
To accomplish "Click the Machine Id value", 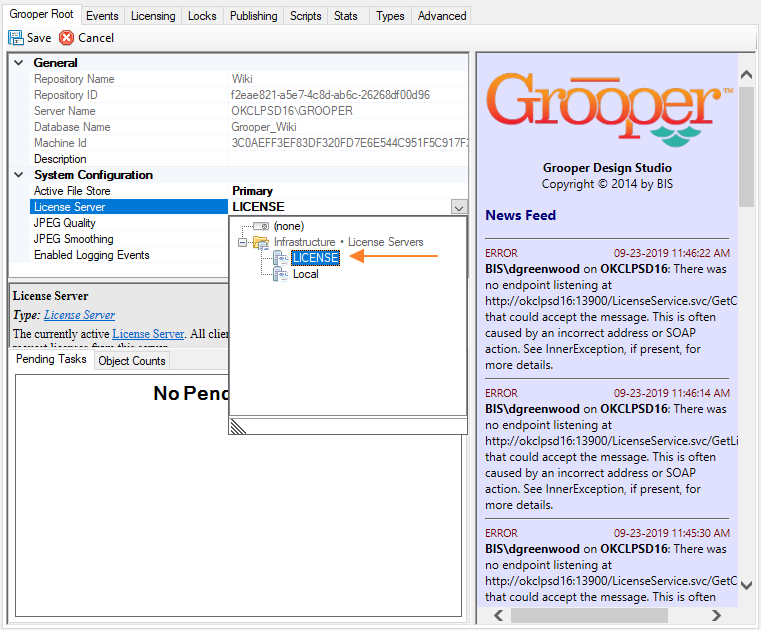I will click(x=349, y=143).
